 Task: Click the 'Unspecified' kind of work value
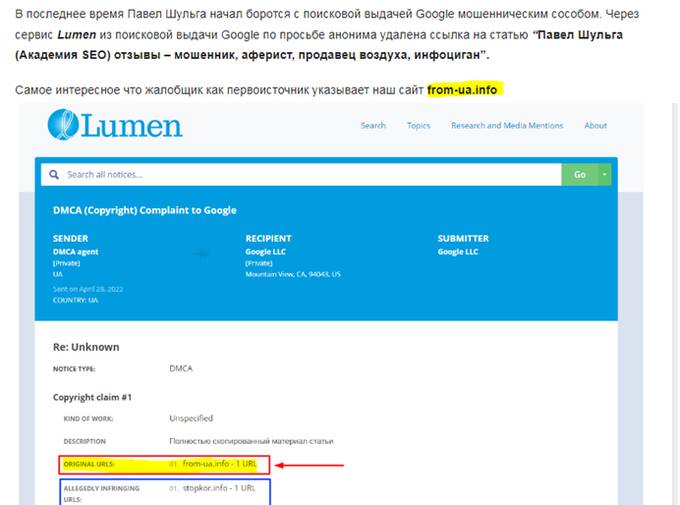click(x=191, y=418)
